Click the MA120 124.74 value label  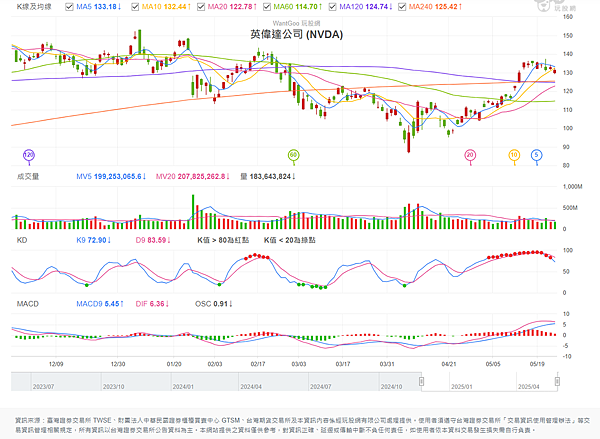point(366,7)
